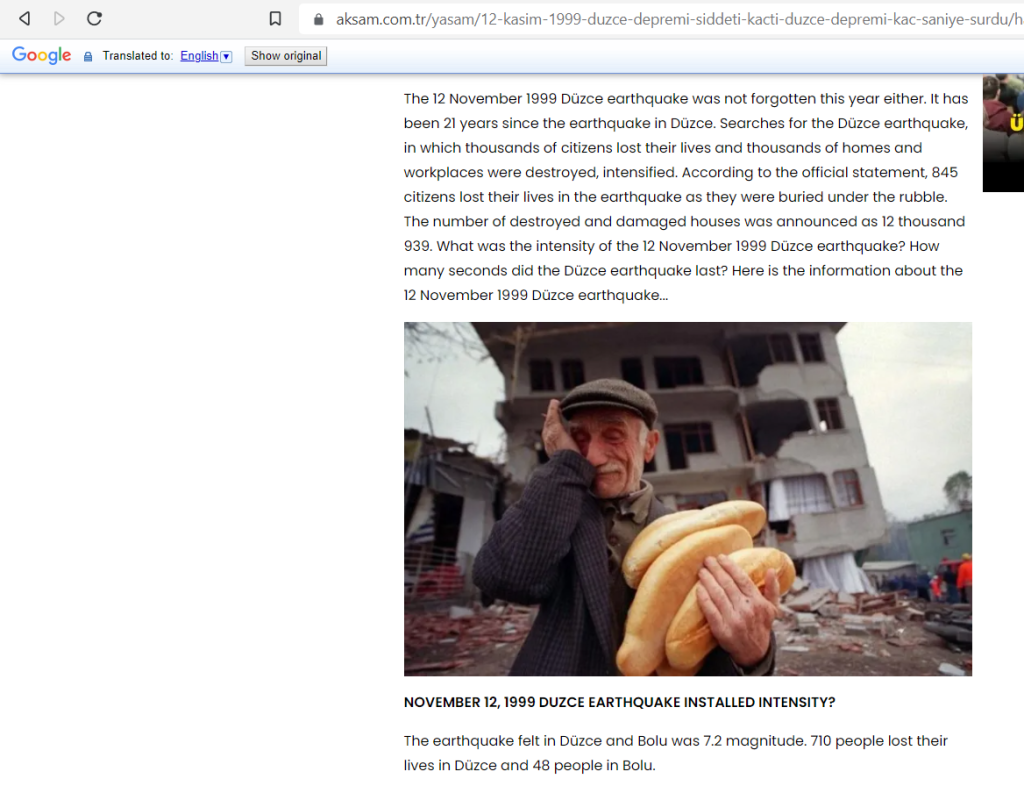1024x786 pixels.
Task: Click the text line mentioning 845 citizens
Action: click(x=680, y=172)
